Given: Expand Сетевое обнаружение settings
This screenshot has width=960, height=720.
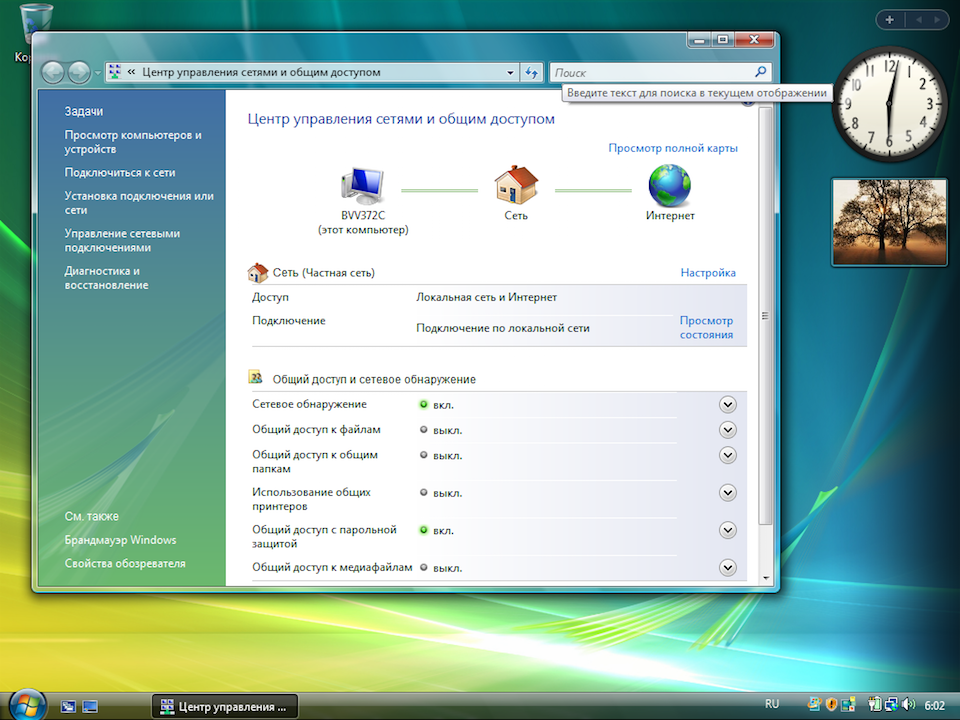Looking at the screenshot, I should [727, 405].
